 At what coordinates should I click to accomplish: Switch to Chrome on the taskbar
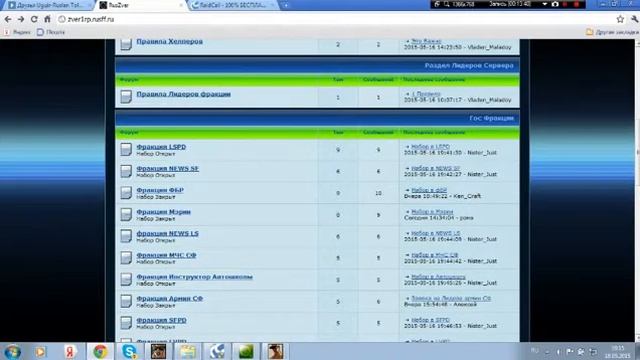[100, 351]
